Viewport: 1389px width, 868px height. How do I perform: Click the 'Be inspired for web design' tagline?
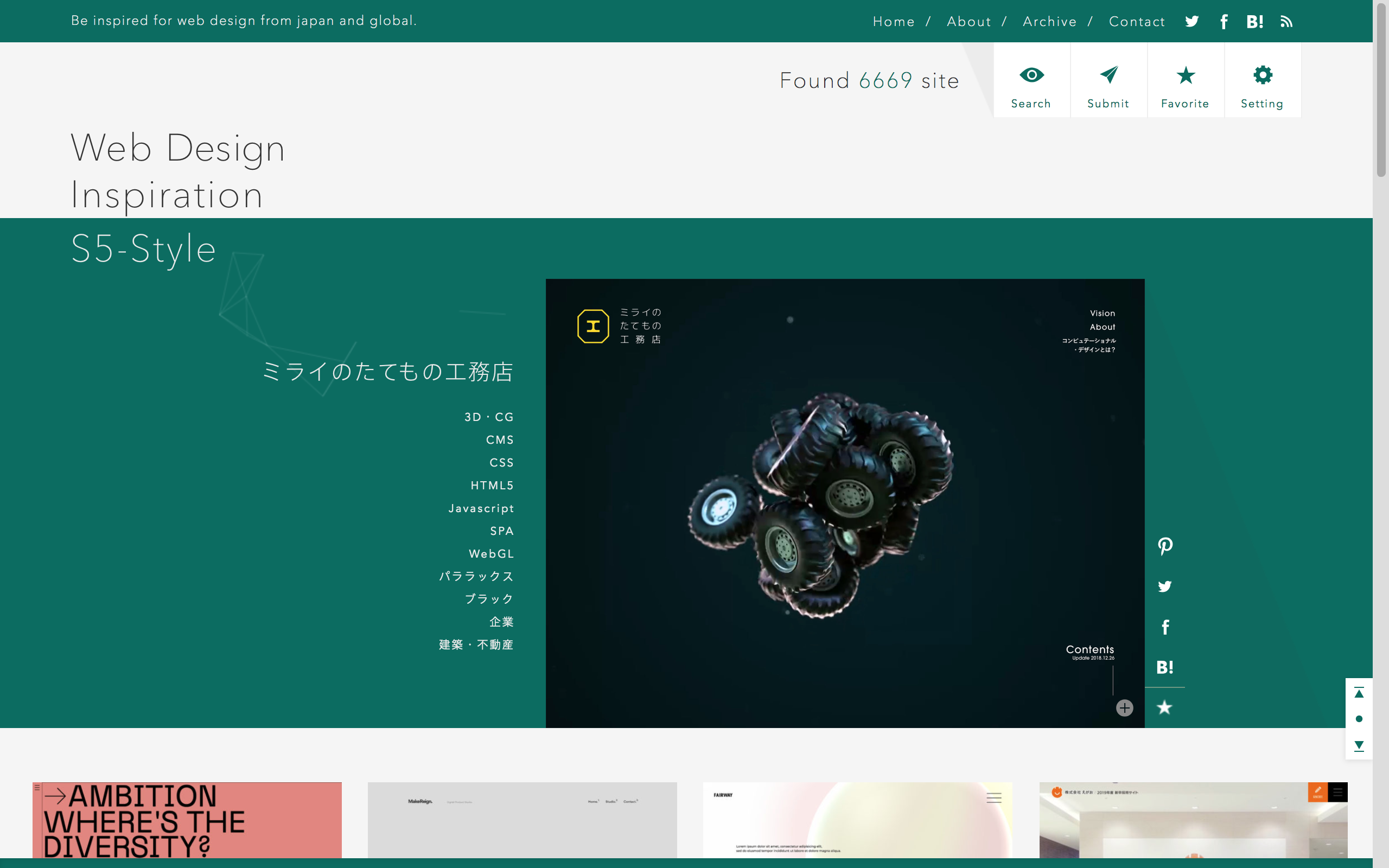(x=244, y=21)
